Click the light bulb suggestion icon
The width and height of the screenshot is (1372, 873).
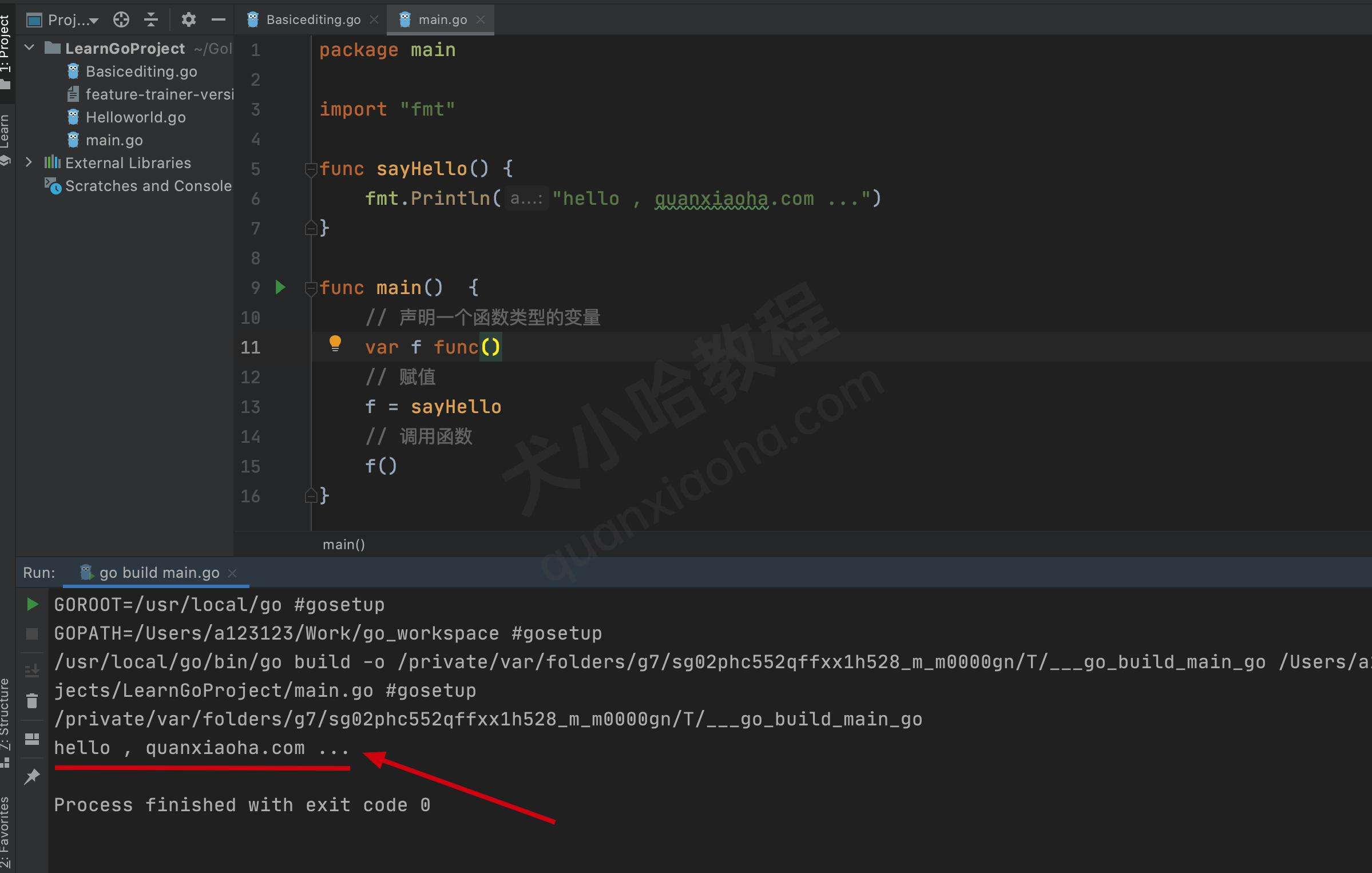click(335, 346)
